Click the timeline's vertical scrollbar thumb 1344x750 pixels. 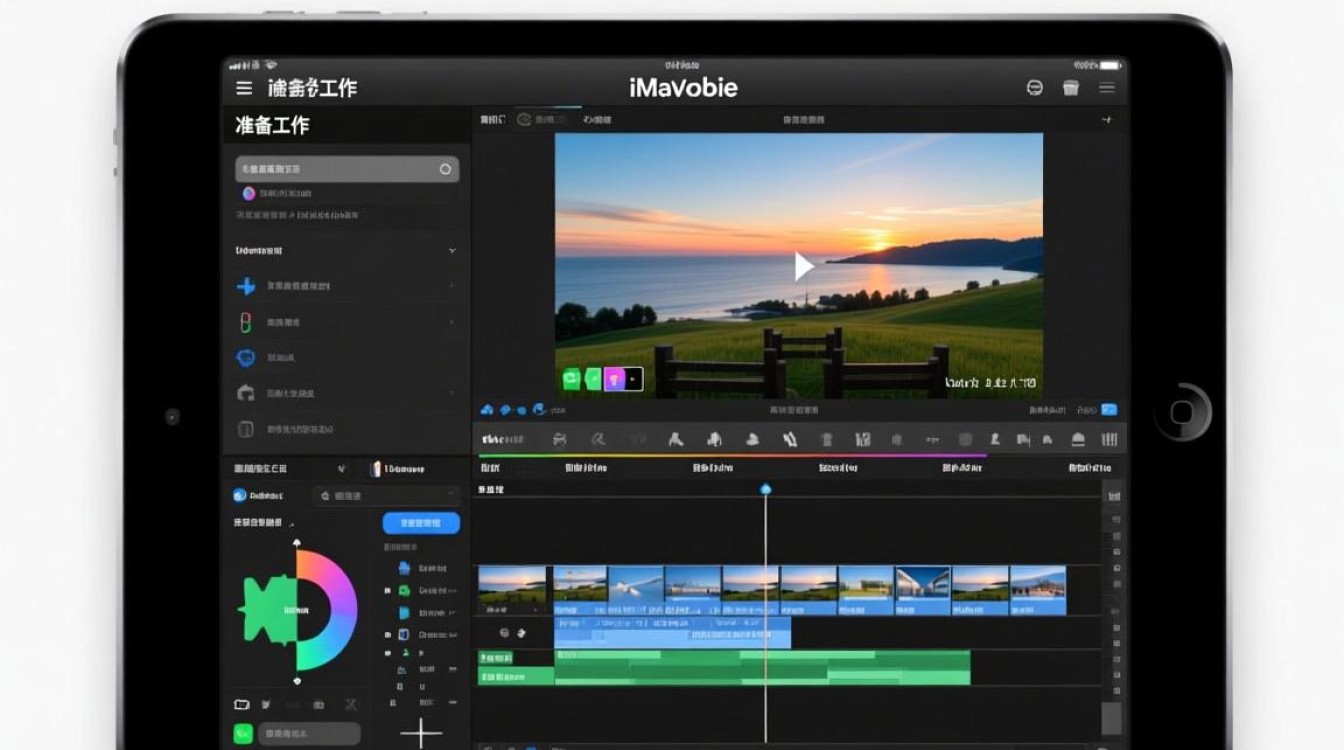1111,718
